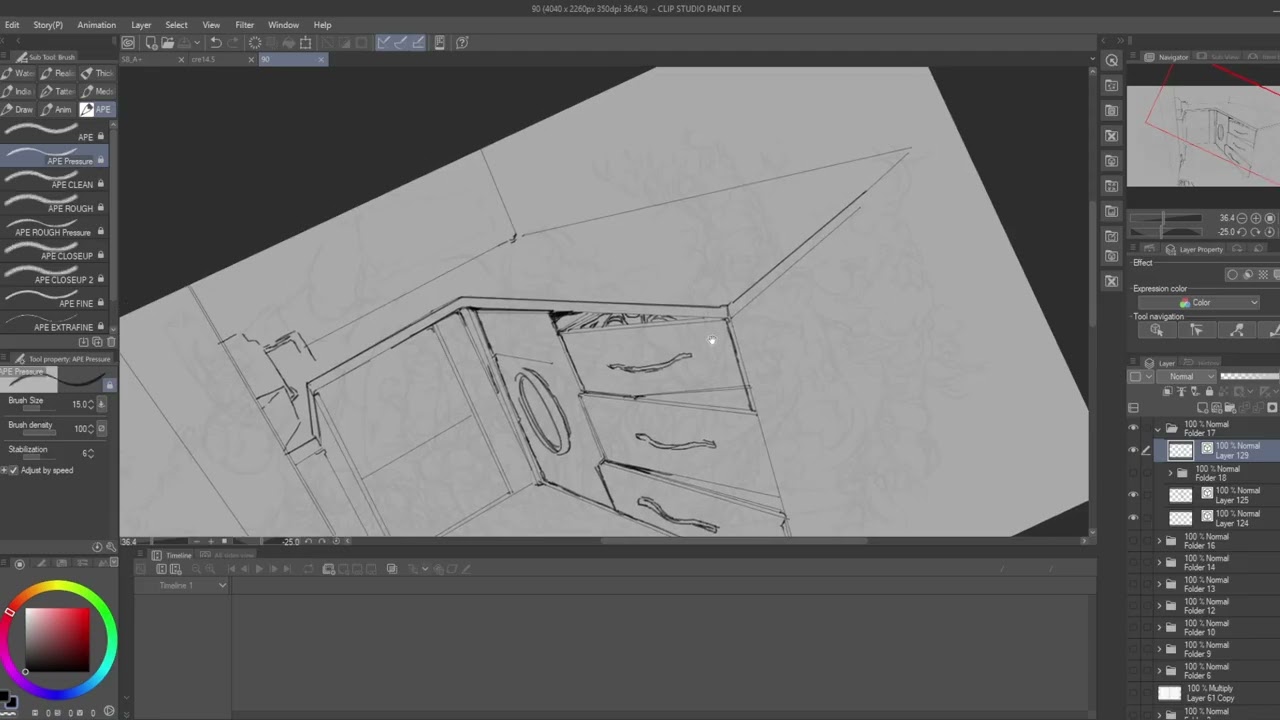Click the color wheel tab icon

19,564
